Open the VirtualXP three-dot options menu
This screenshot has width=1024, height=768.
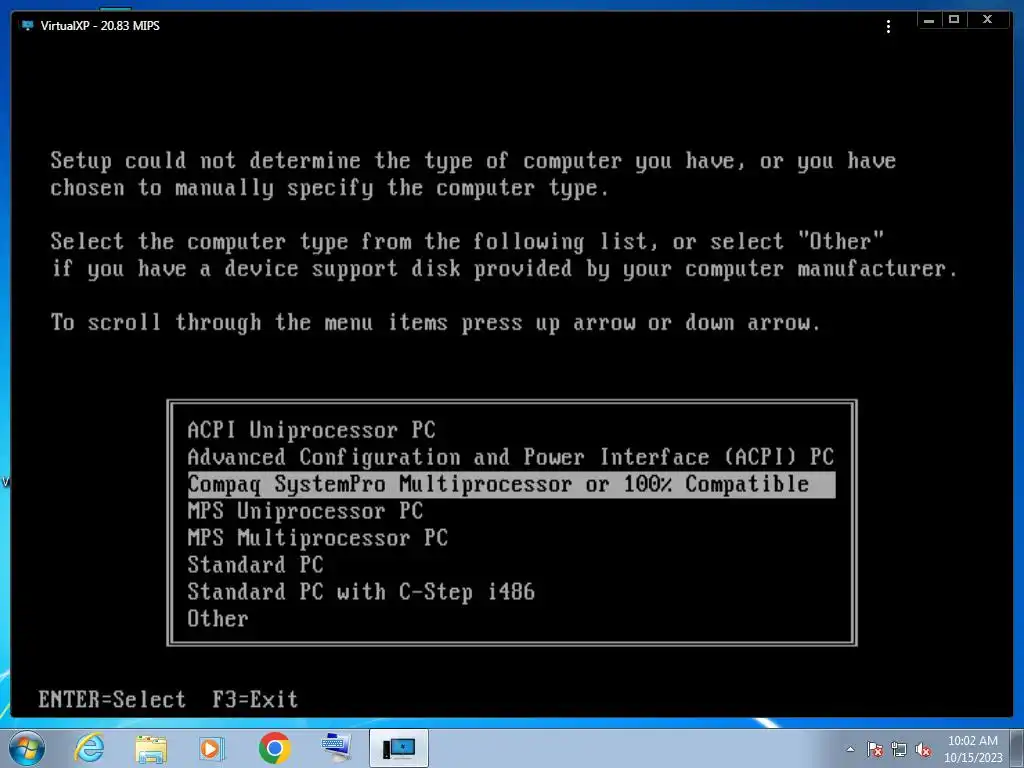click(888, 26)
